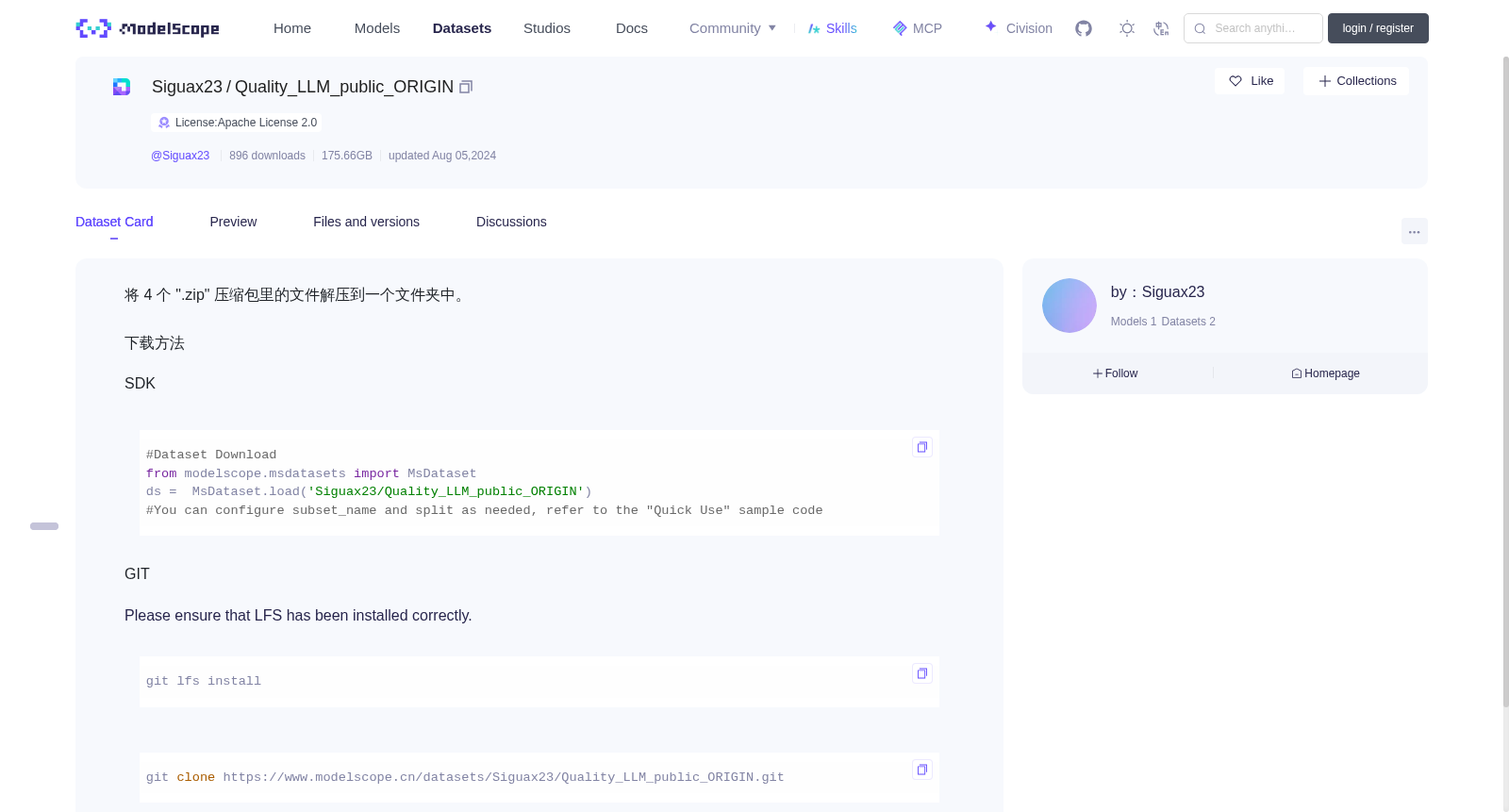Open the Studios section
This screenshot has width=1509, height=812.
click(x=547, y=28)
